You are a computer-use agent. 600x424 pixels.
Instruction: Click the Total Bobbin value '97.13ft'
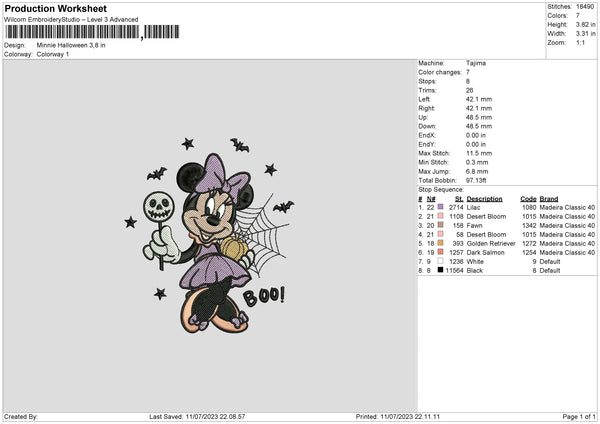pyautogui.click(x=476, y=181)
